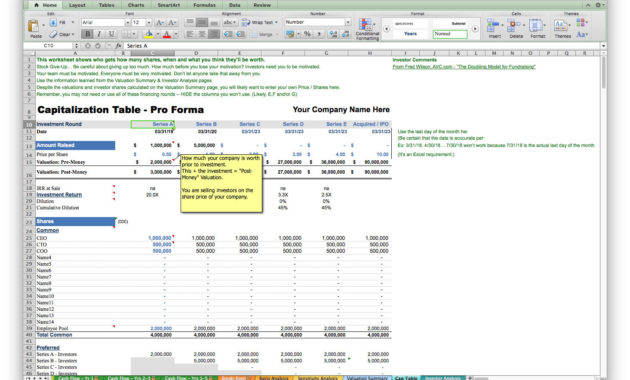Screen dimensions: 630x380
Task: Click the Wrap Text button
Action: click(x=259, y=22)
